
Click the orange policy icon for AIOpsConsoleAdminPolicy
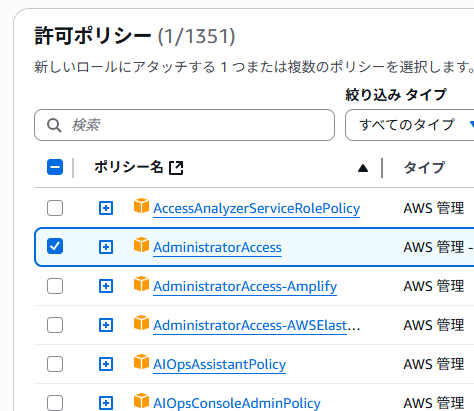click(x=141, y=401)
